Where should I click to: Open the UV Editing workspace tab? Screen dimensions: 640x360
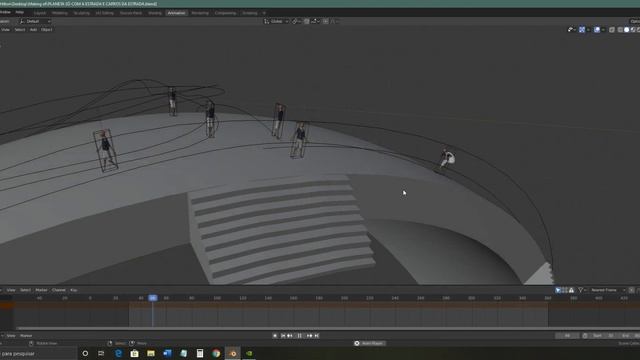click(x=104, y=13)
